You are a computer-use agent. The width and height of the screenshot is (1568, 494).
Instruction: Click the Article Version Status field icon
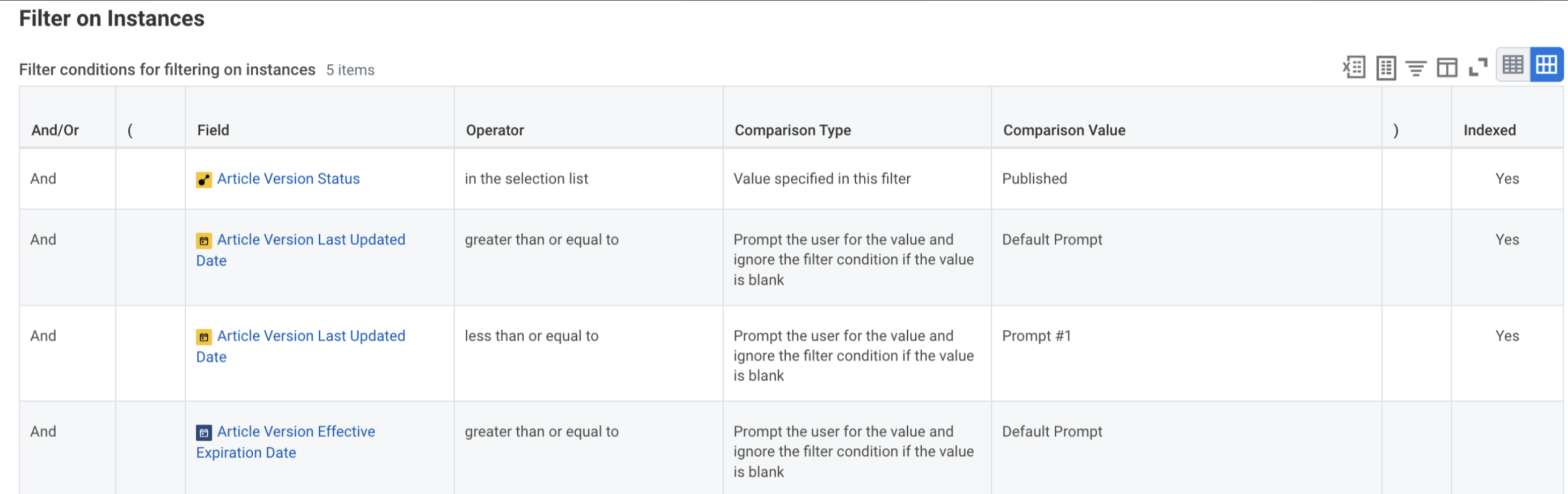tap(204, 179)
